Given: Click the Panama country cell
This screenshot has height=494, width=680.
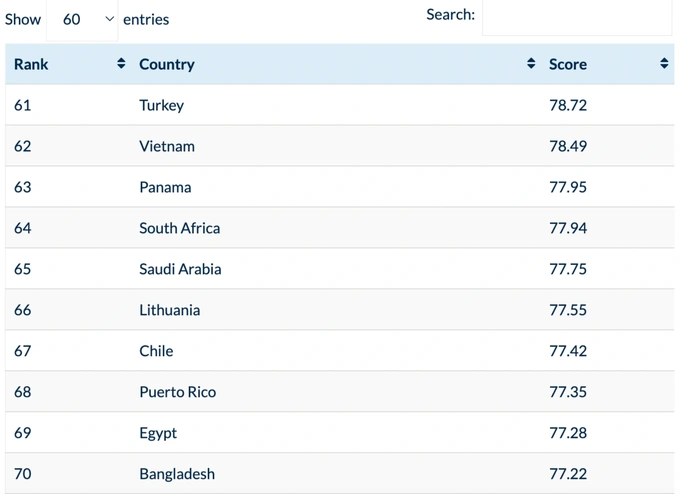Looking at the screenshot, I should click(165, 187).
